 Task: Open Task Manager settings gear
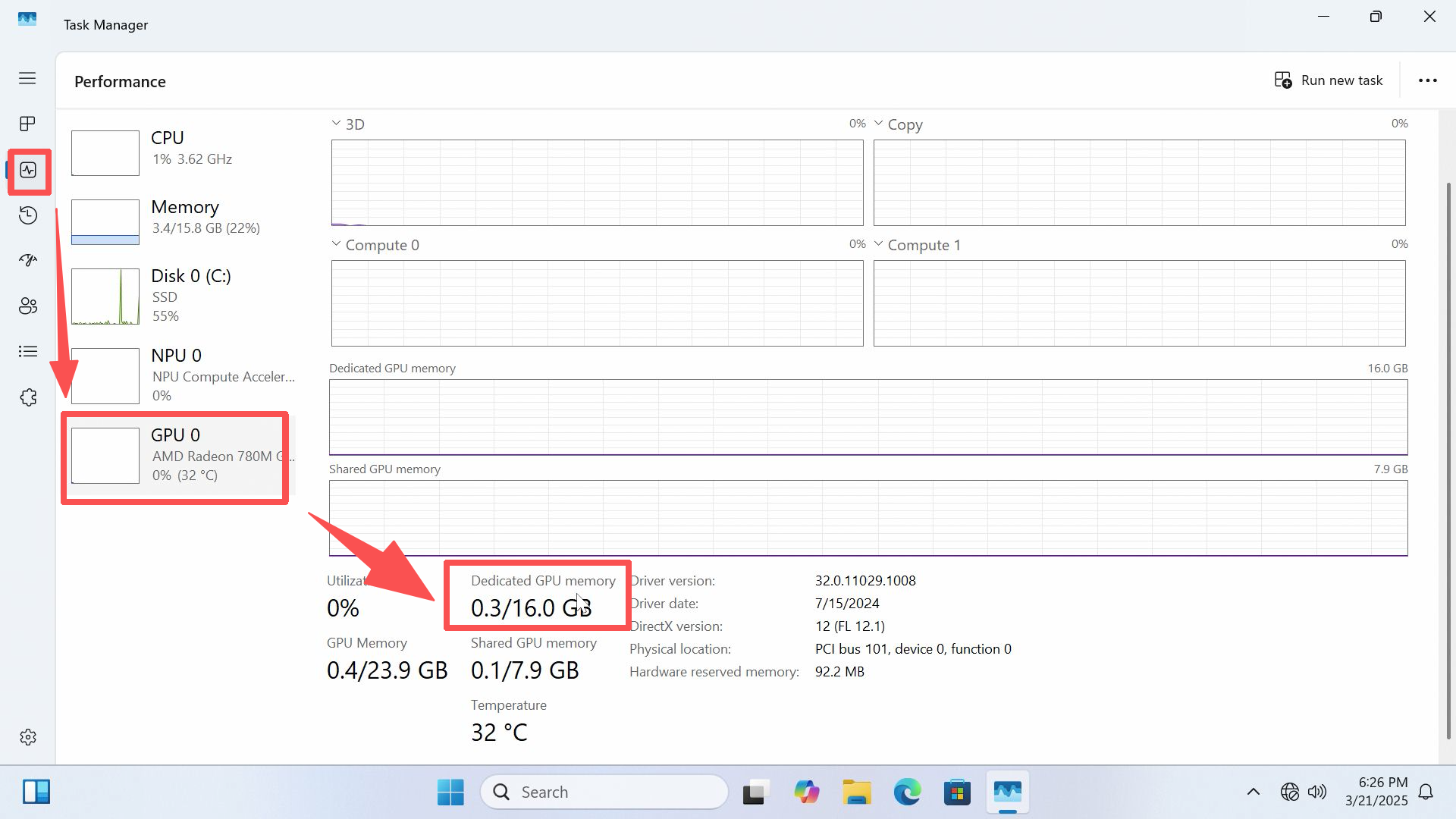click(x=27, y=737)
